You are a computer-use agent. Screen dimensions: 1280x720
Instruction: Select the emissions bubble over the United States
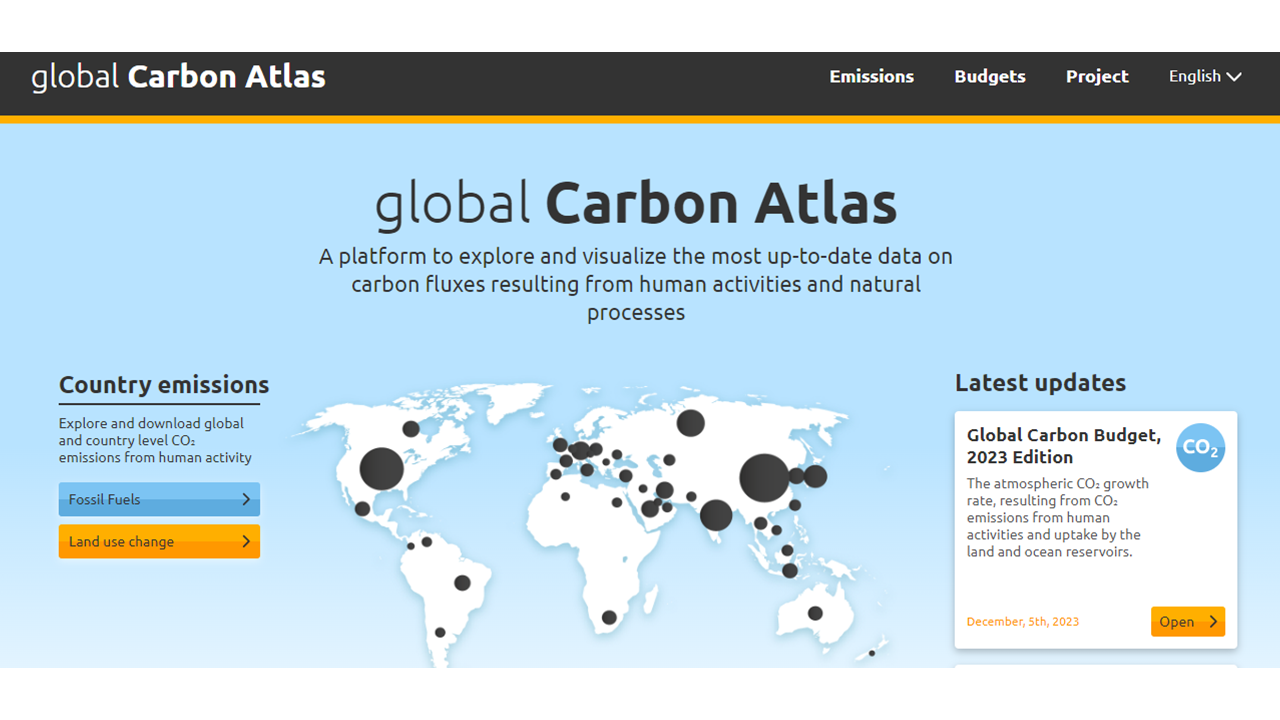pyautogui.click(x=381, y=468)
